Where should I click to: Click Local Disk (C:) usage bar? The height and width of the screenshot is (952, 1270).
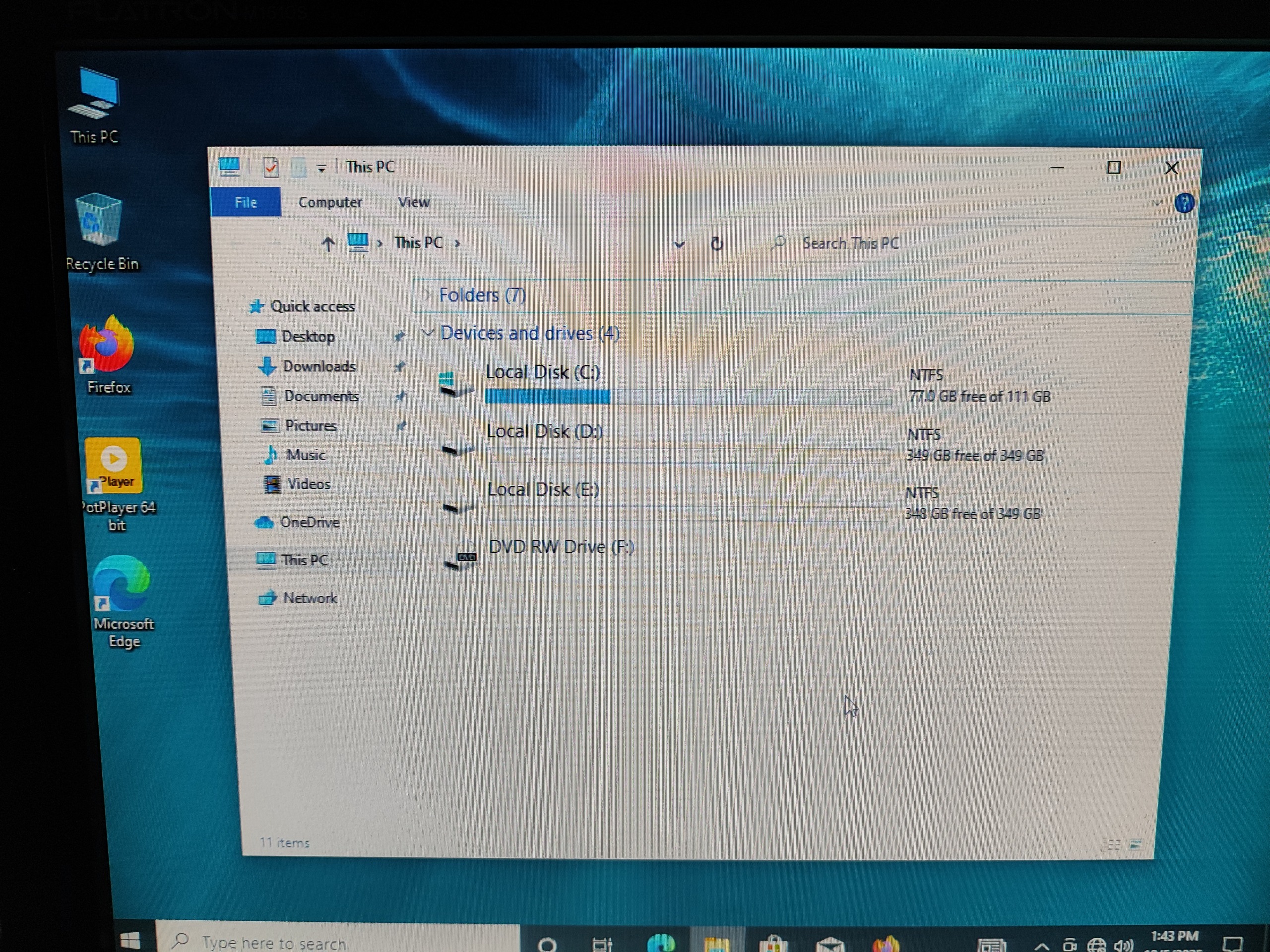688,396
